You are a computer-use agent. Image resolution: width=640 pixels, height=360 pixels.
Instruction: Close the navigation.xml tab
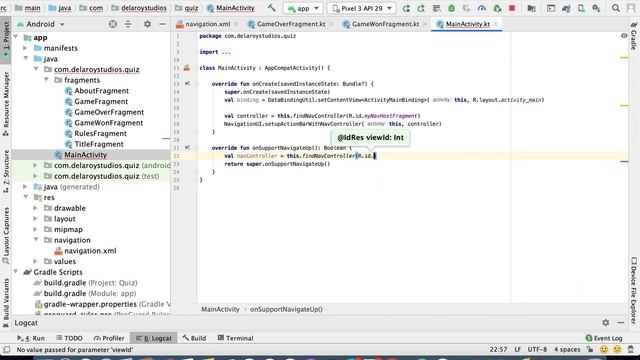point(236,24)
